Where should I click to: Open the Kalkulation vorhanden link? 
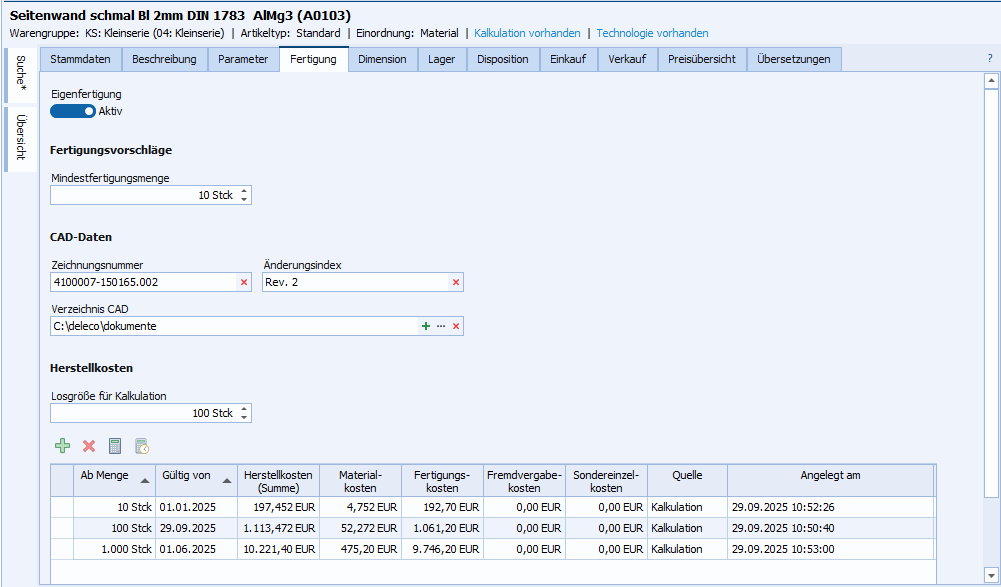click(x=527, y=33)
